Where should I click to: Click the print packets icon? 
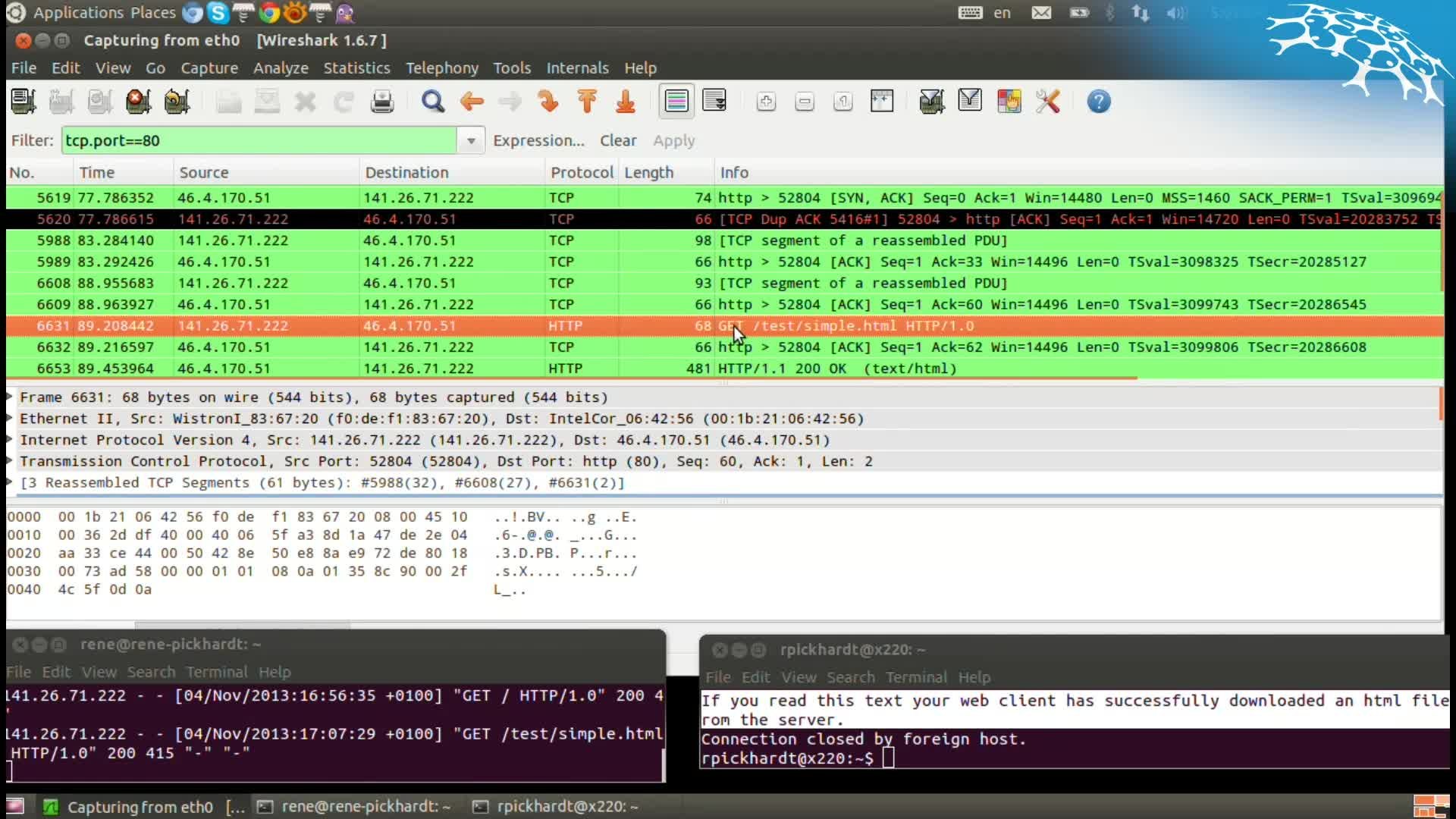coord(382,101)
